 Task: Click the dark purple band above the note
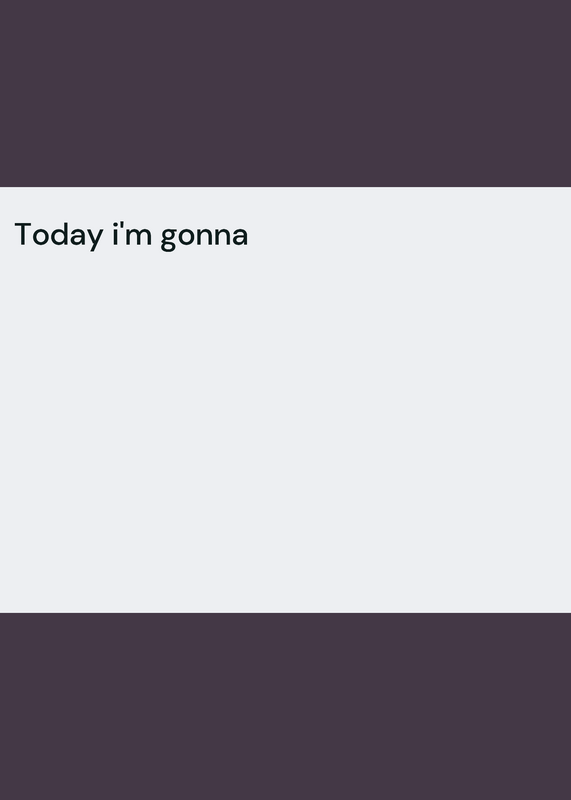[x=285, y=93]
